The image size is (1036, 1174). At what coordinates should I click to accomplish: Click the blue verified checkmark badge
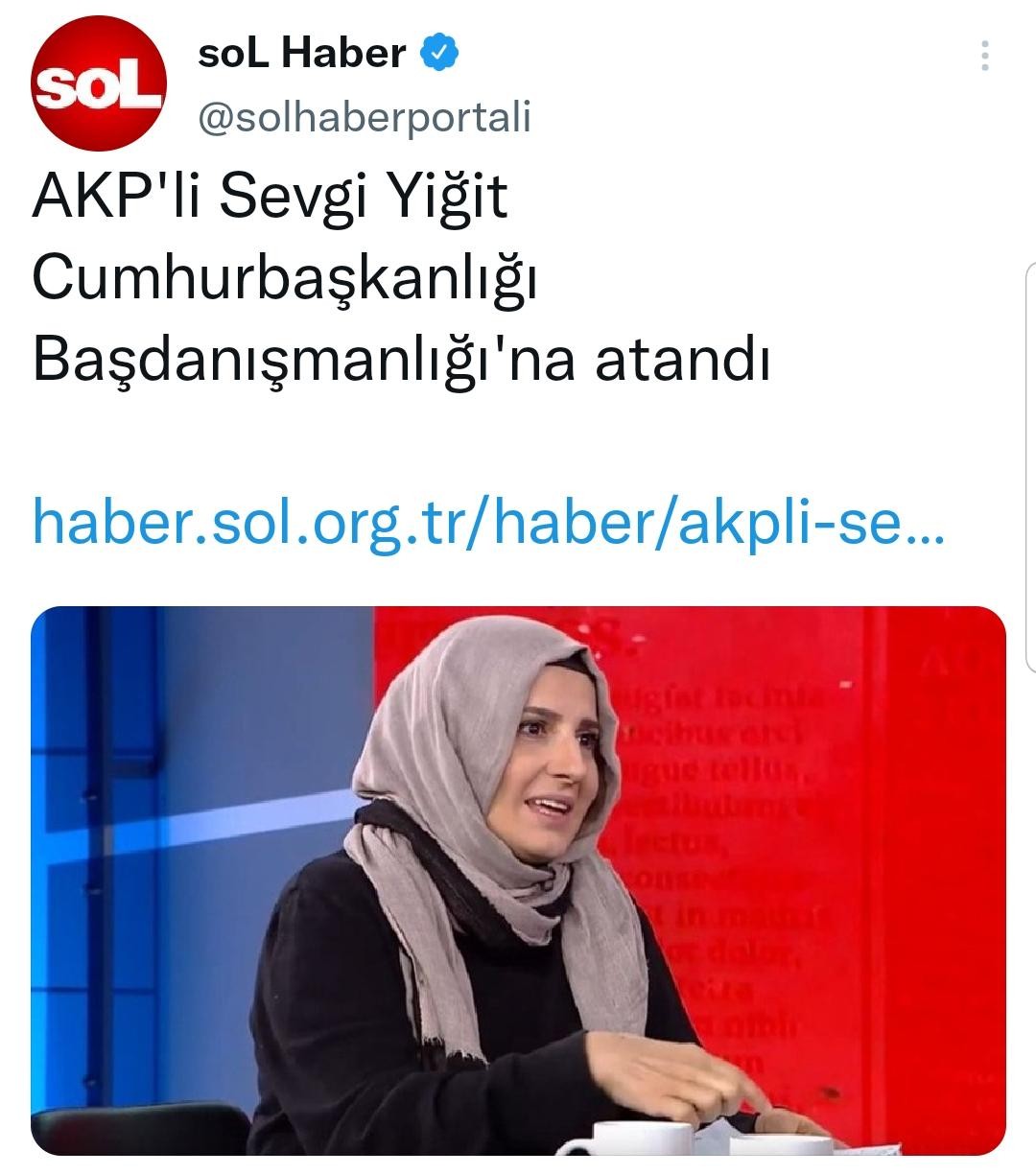click(x=438, y=53)
